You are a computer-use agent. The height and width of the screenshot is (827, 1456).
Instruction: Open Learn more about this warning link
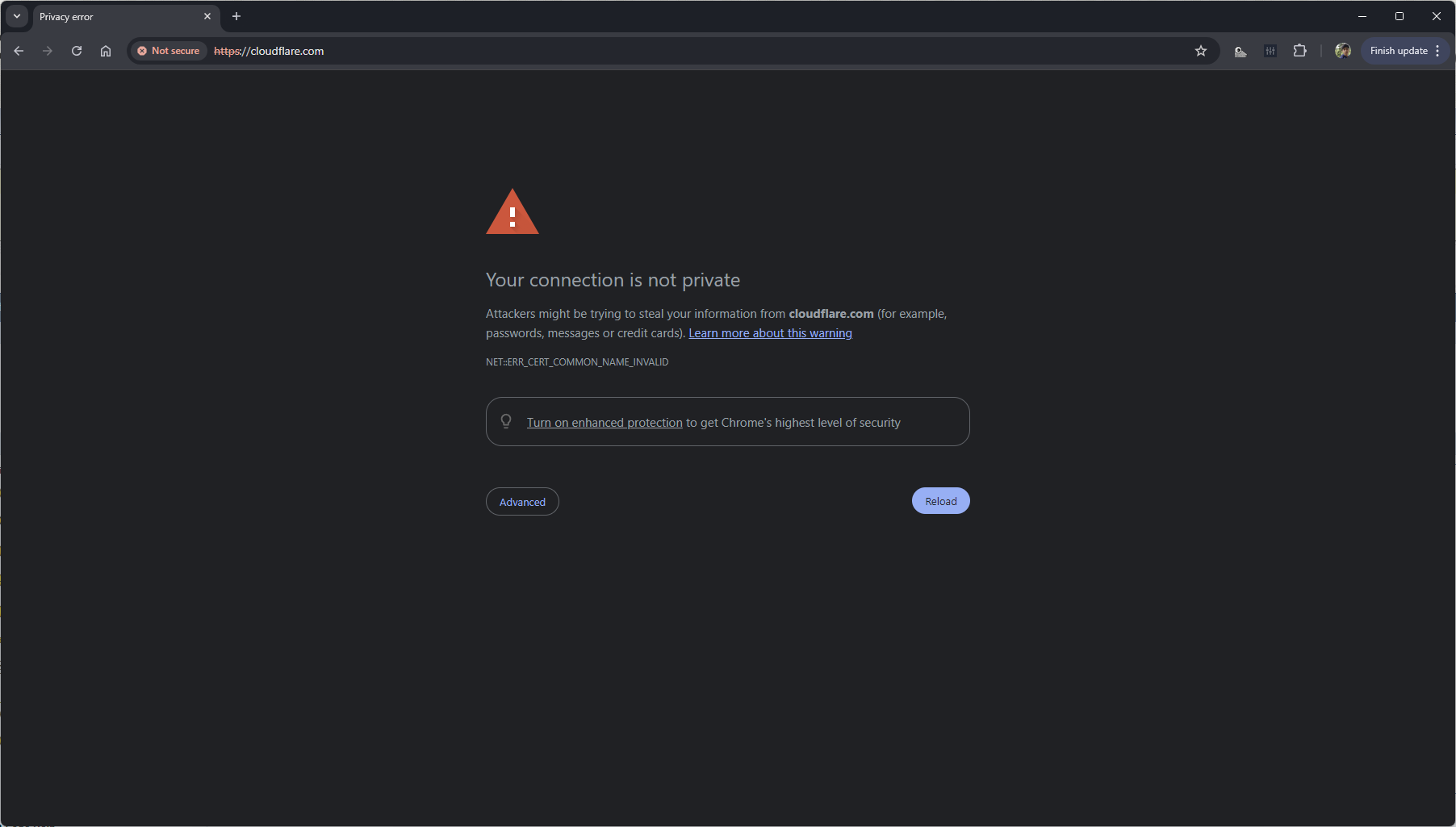tap(770, 333)
